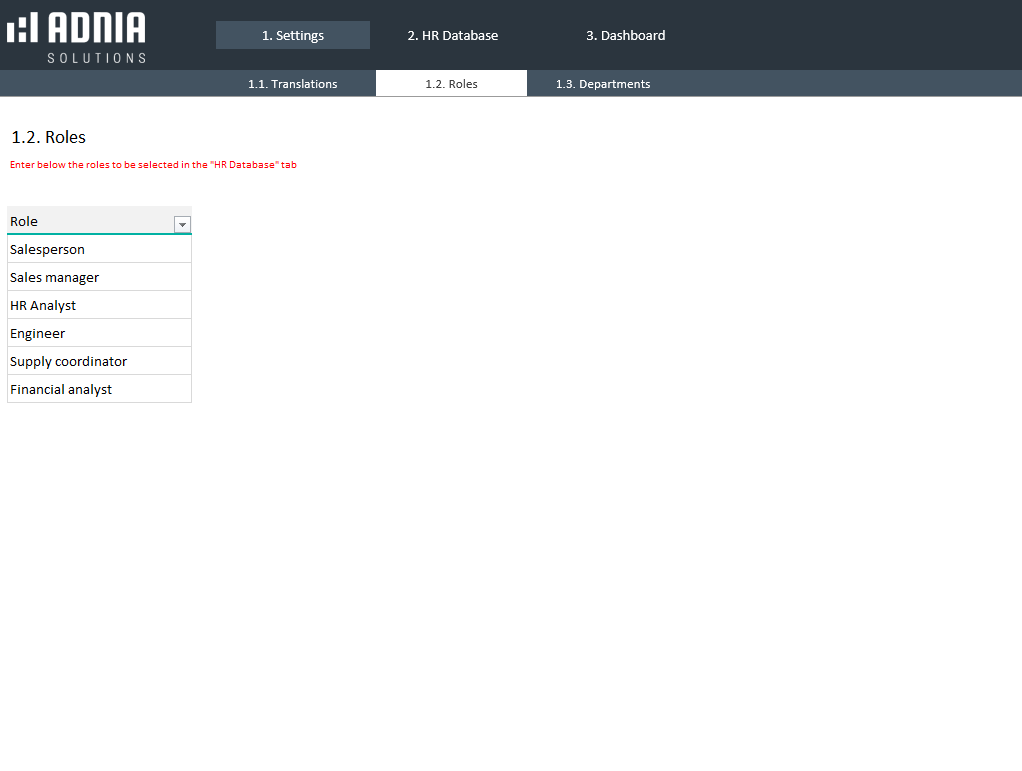Click the red HR Database instruction text

pos(153,165)
